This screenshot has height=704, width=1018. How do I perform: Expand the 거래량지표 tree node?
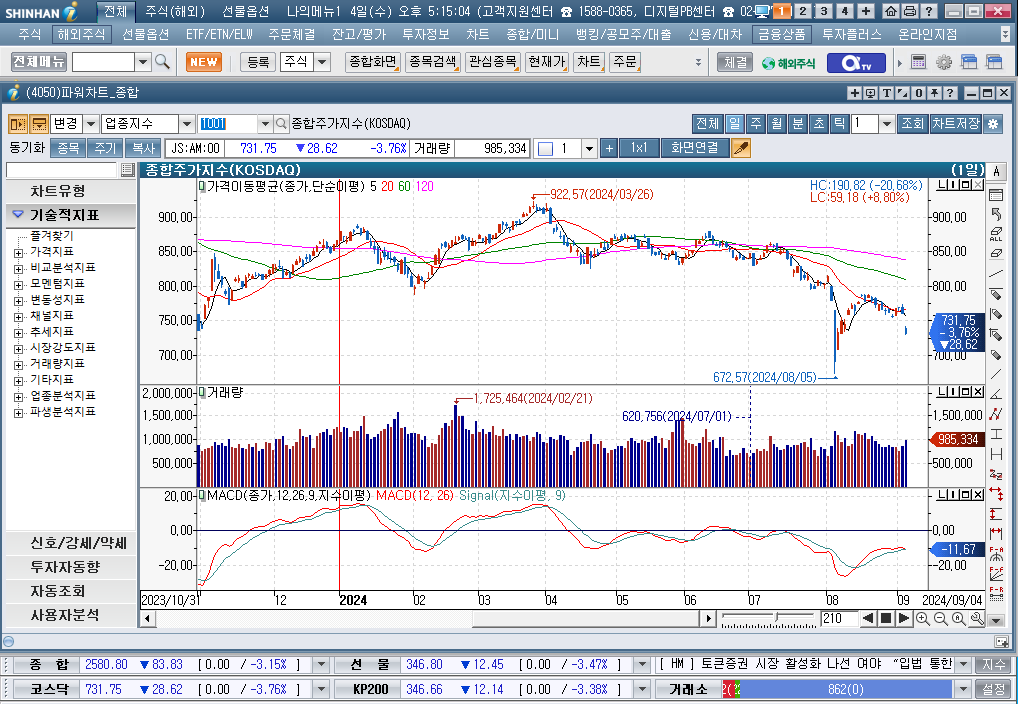(19, 364)
